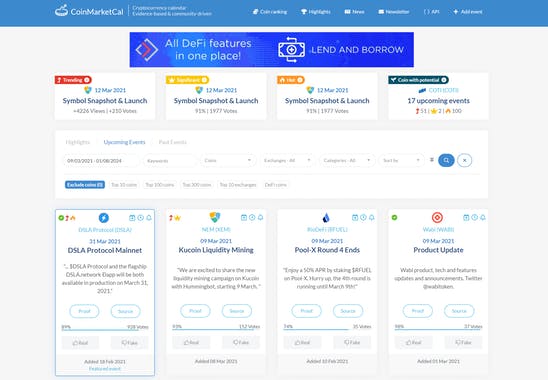Open the date range field
The image size is (548, 380).
point(101,160)
